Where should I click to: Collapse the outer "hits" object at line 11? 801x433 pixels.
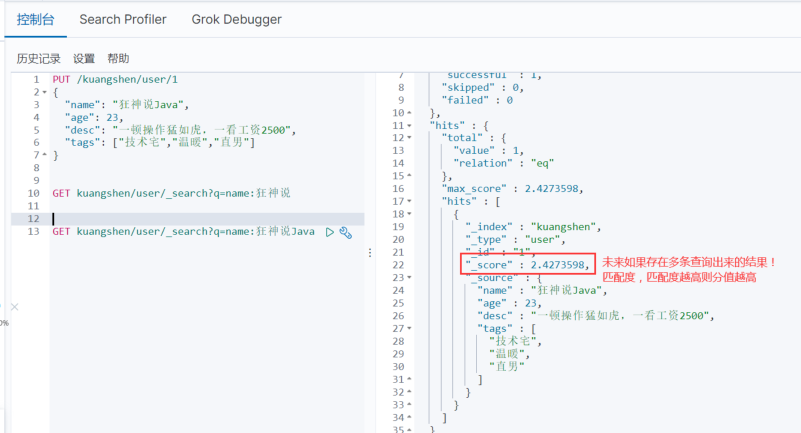[x=411, y=124]
